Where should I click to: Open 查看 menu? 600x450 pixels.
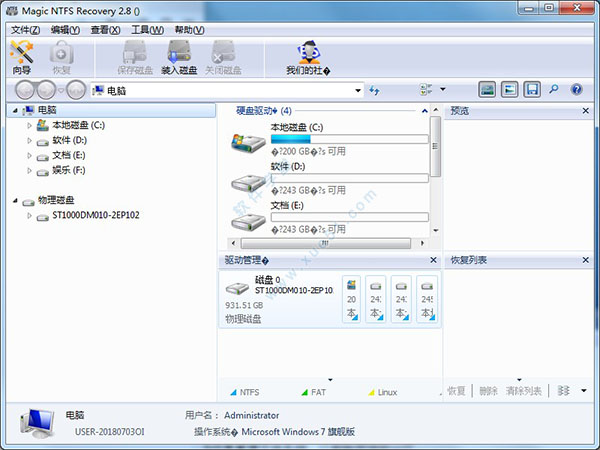105,30
